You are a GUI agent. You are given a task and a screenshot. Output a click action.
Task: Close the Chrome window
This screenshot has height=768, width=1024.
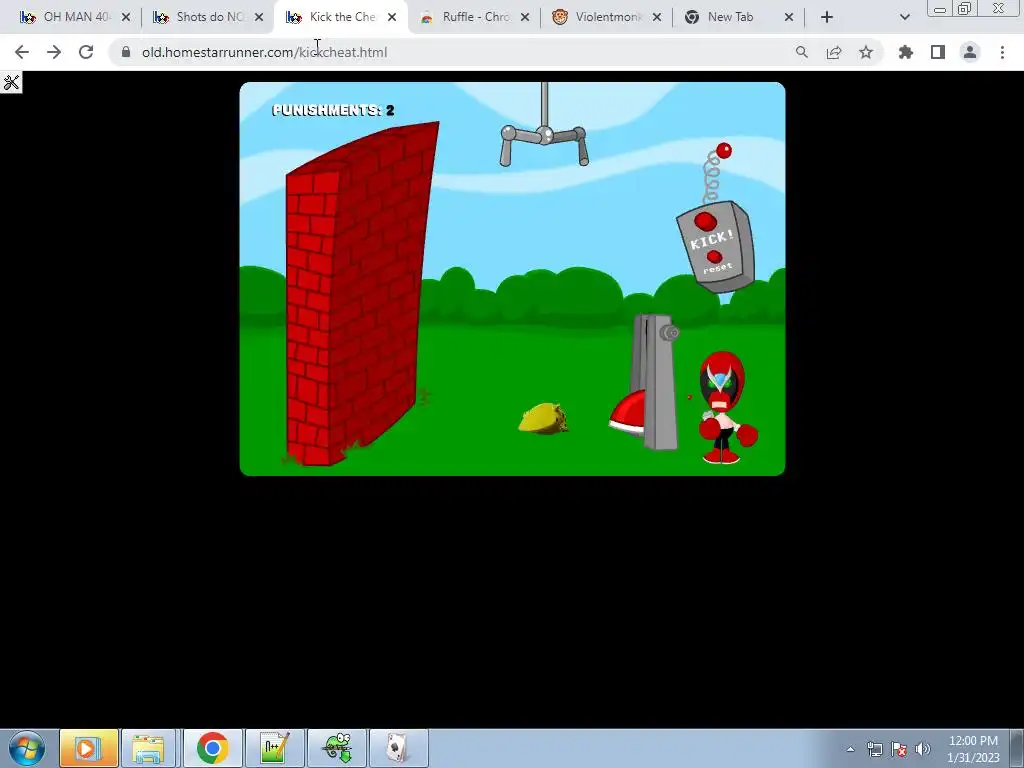click(x=999, y=9)
